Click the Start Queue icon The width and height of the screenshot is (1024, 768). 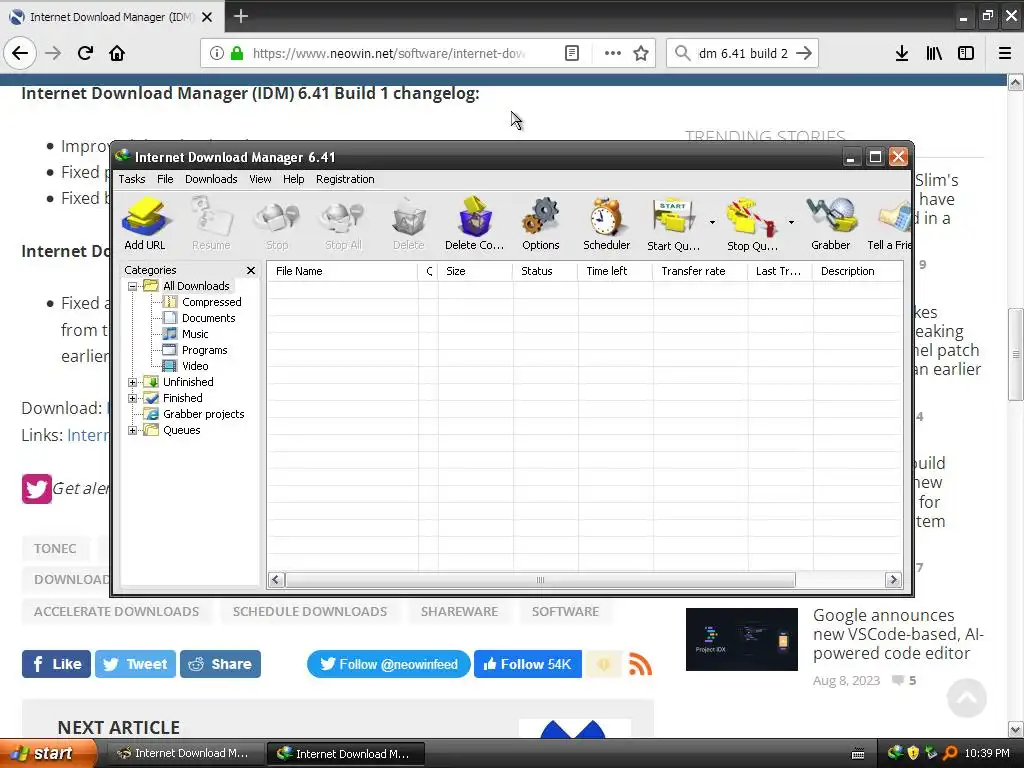pyautogui.click(x=673, y=223)
